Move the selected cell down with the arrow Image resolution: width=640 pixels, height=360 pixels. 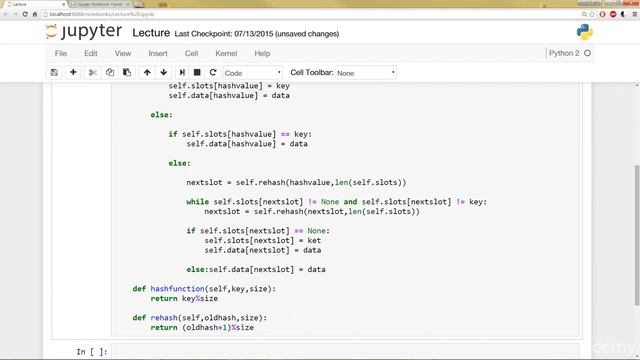[x=164, y=73]
